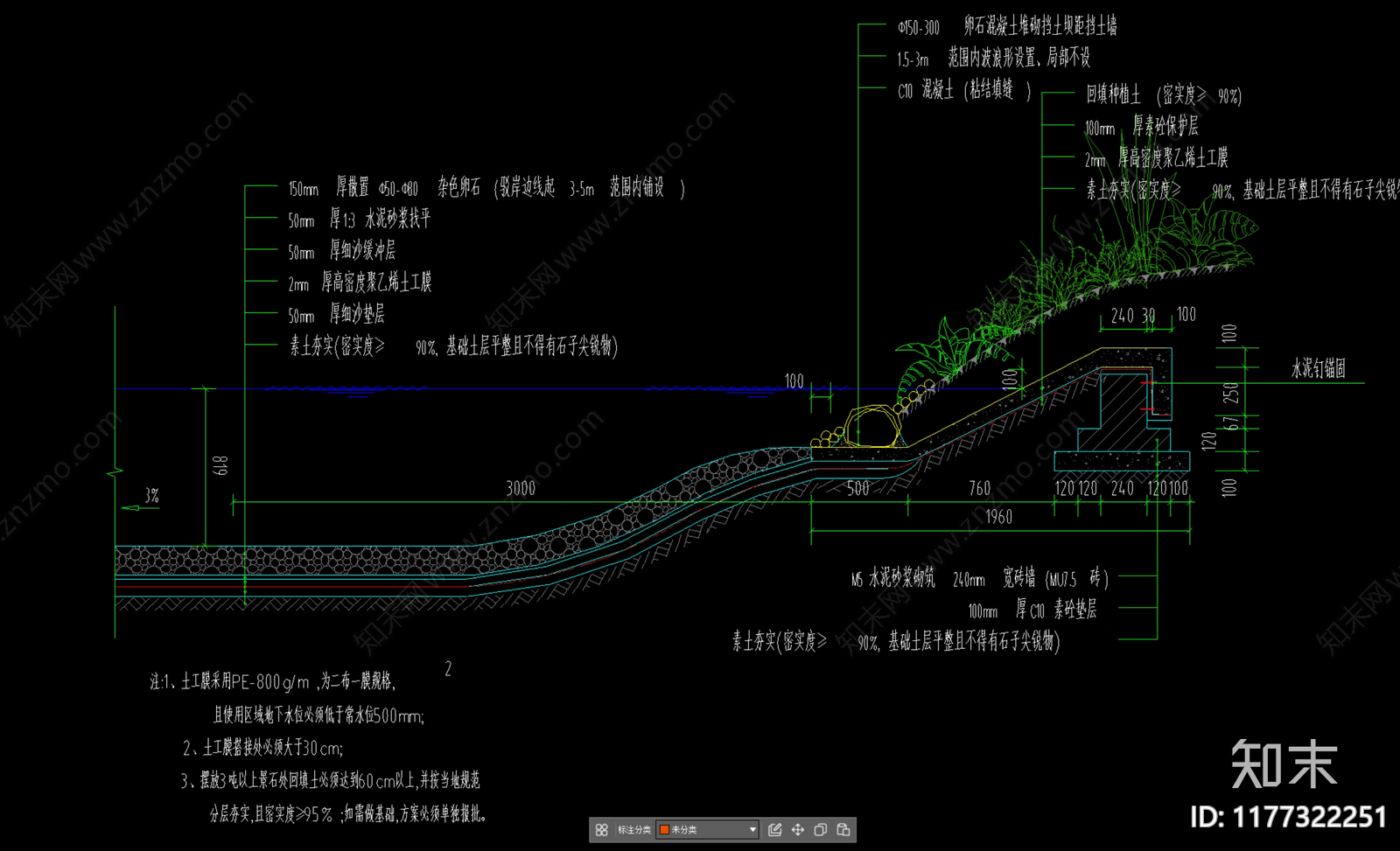Image resolution: width=1400 pixels, height=851 pixels.
Task: Click the paste icon at the toolbar end
Action: click(x=843, y=829)
